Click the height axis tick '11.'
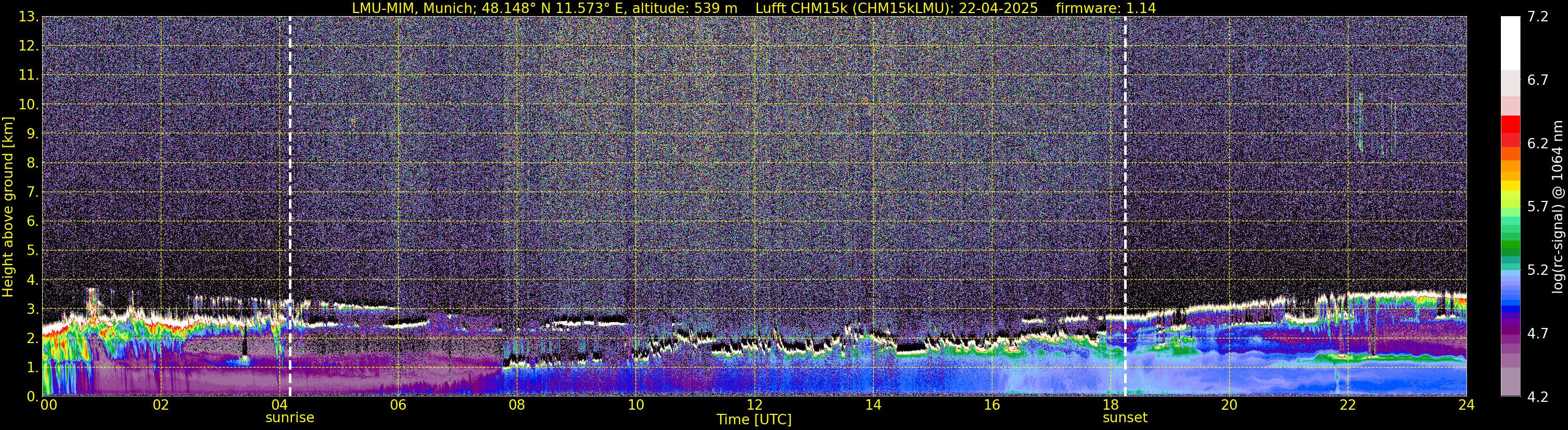Viewport: 1568px width, 430px height. tap(29, 75)
